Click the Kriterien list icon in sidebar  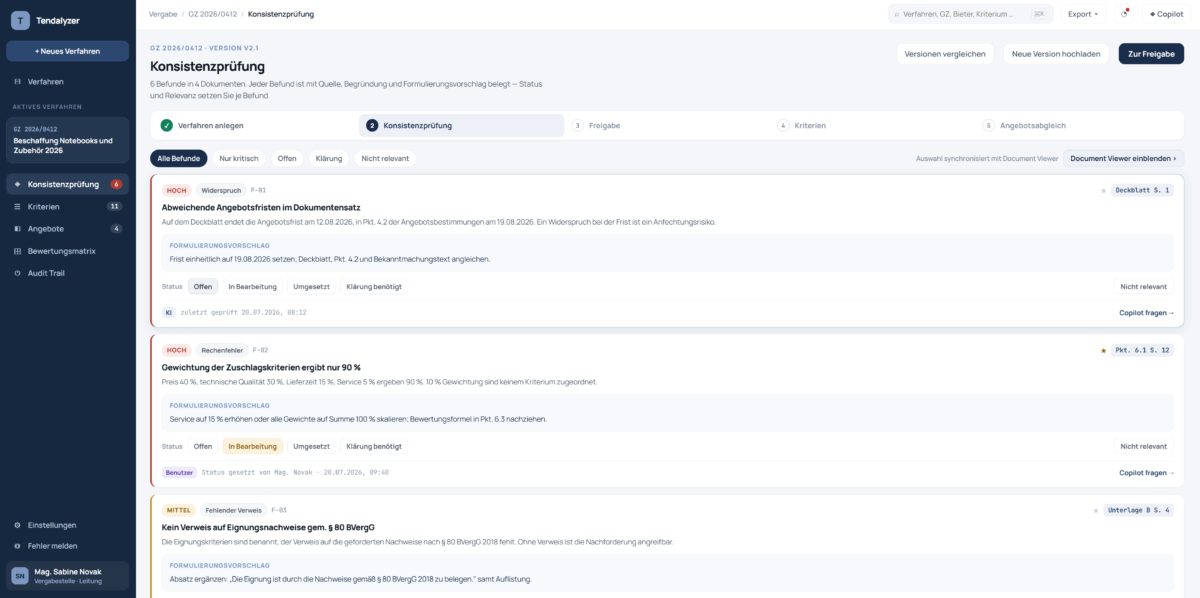(x=18, y=206)
